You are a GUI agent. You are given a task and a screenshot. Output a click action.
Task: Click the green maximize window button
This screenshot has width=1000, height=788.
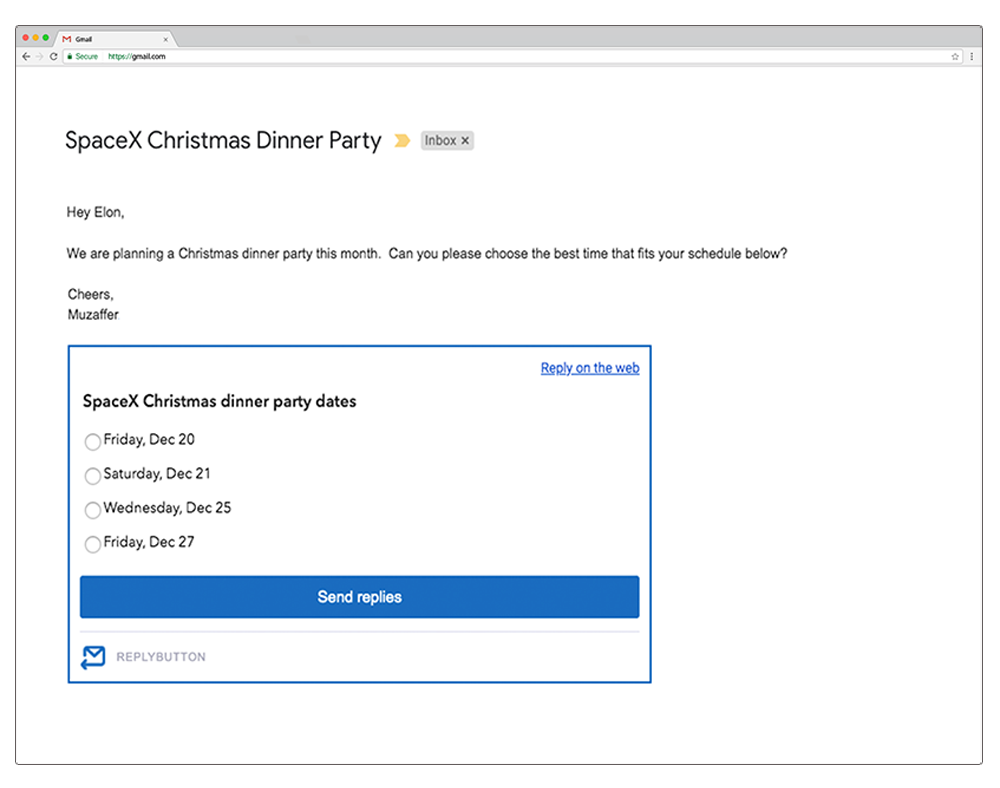pos(46,38)
